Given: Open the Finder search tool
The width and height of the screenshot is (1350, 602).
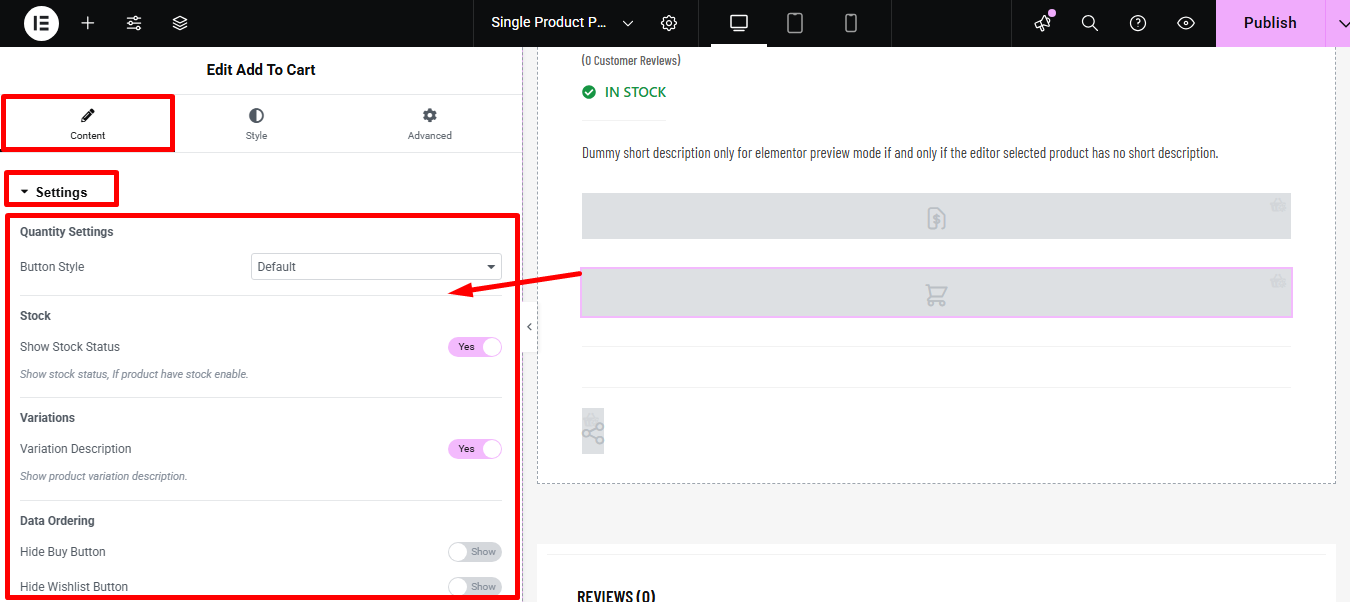Looking at the screenshot, I should (x=1090, y=23).
